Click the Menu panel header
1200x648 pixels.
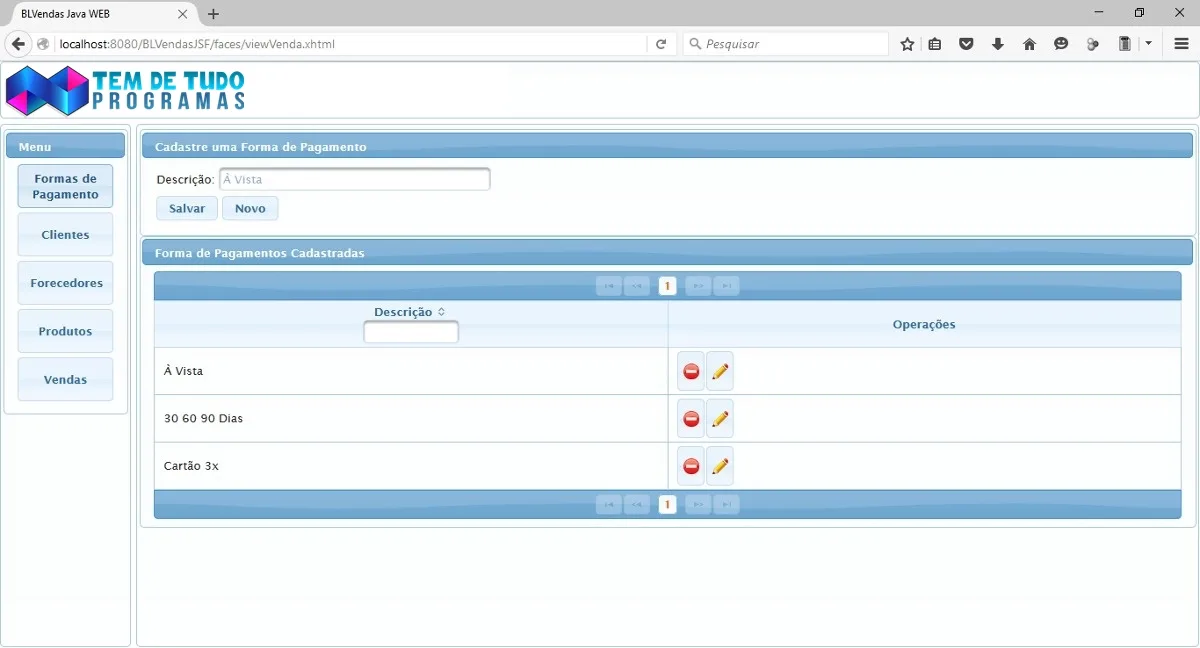65,146
